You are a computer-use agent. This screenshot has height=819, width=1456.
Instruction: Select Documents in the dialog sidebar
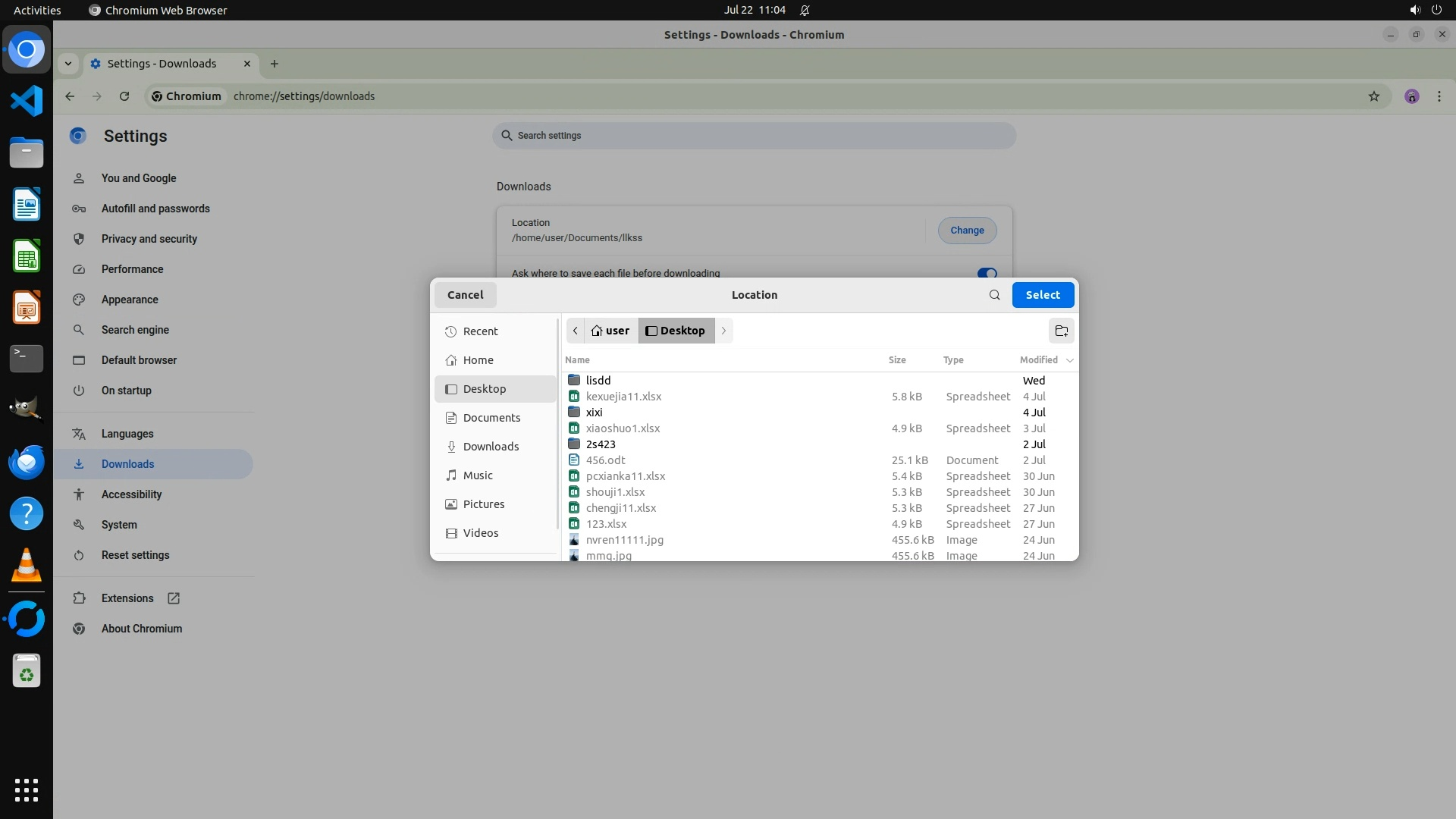(x=491, y=418)
